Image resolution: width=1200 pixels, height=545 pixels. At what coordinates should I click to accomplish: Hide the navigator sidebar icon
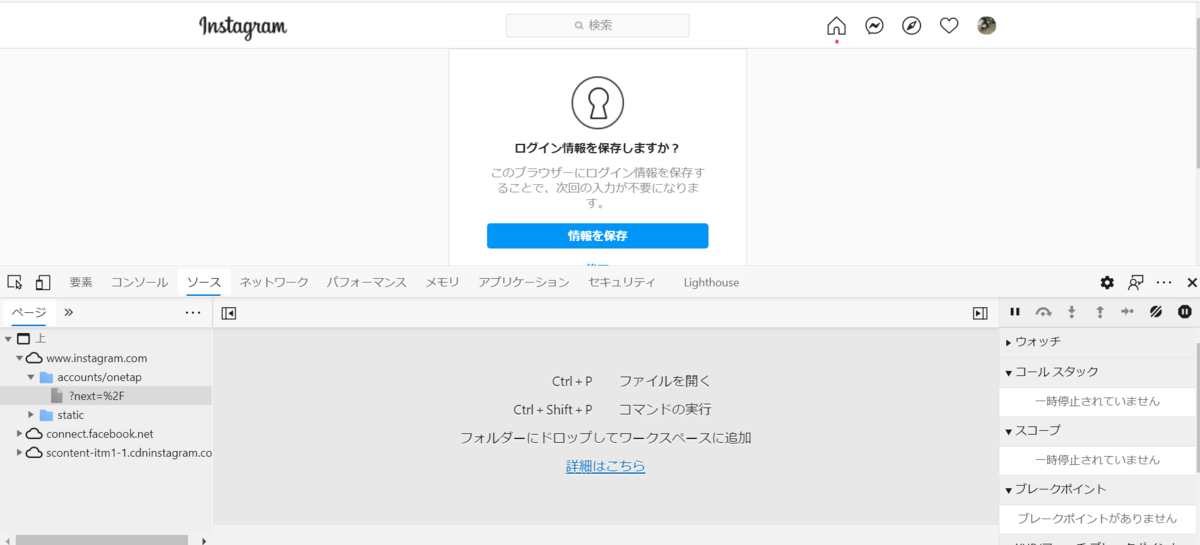pos(229,313)
